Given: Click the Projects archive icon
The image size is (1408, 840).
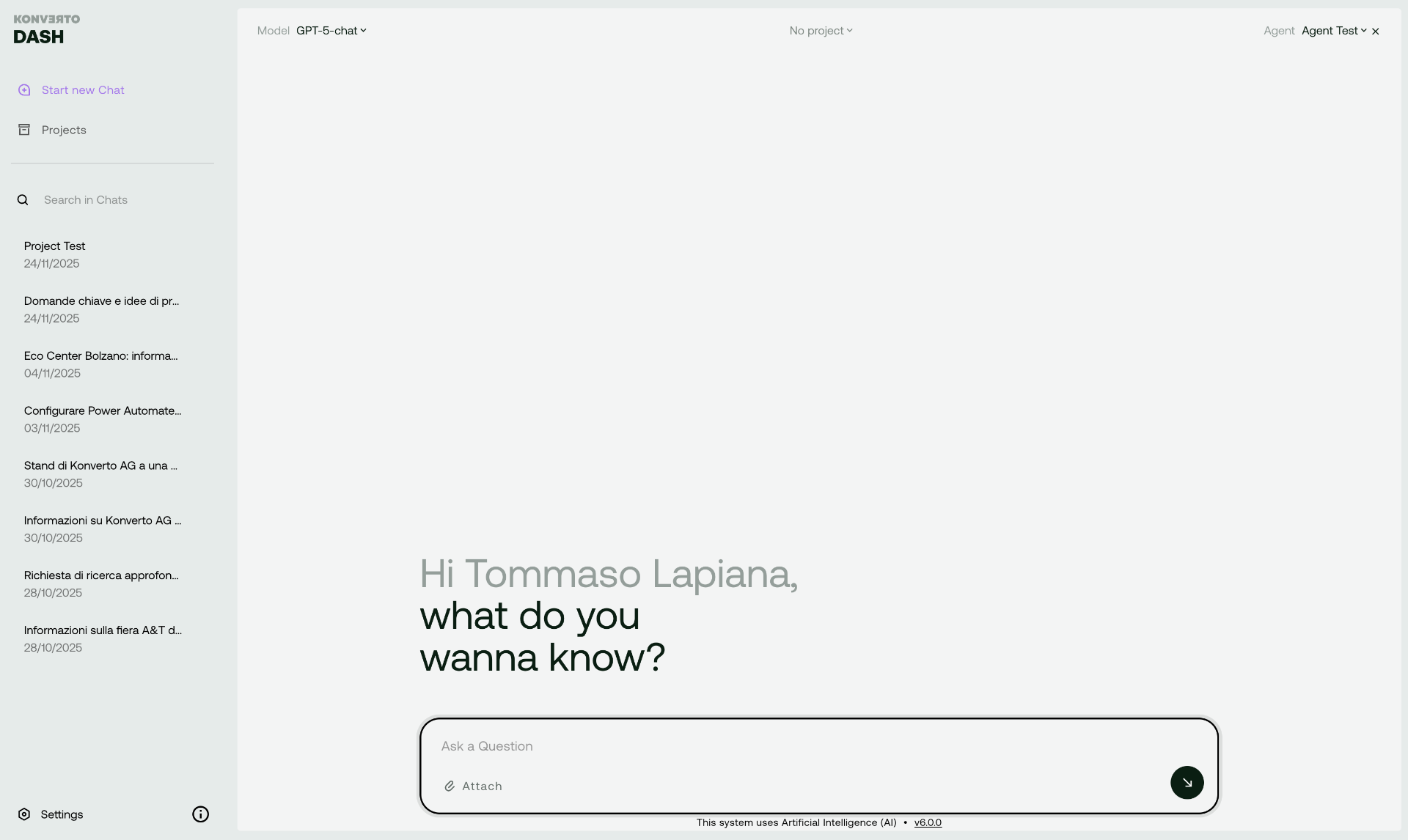Looking at the screenshot, I should [x=24, y=130].
